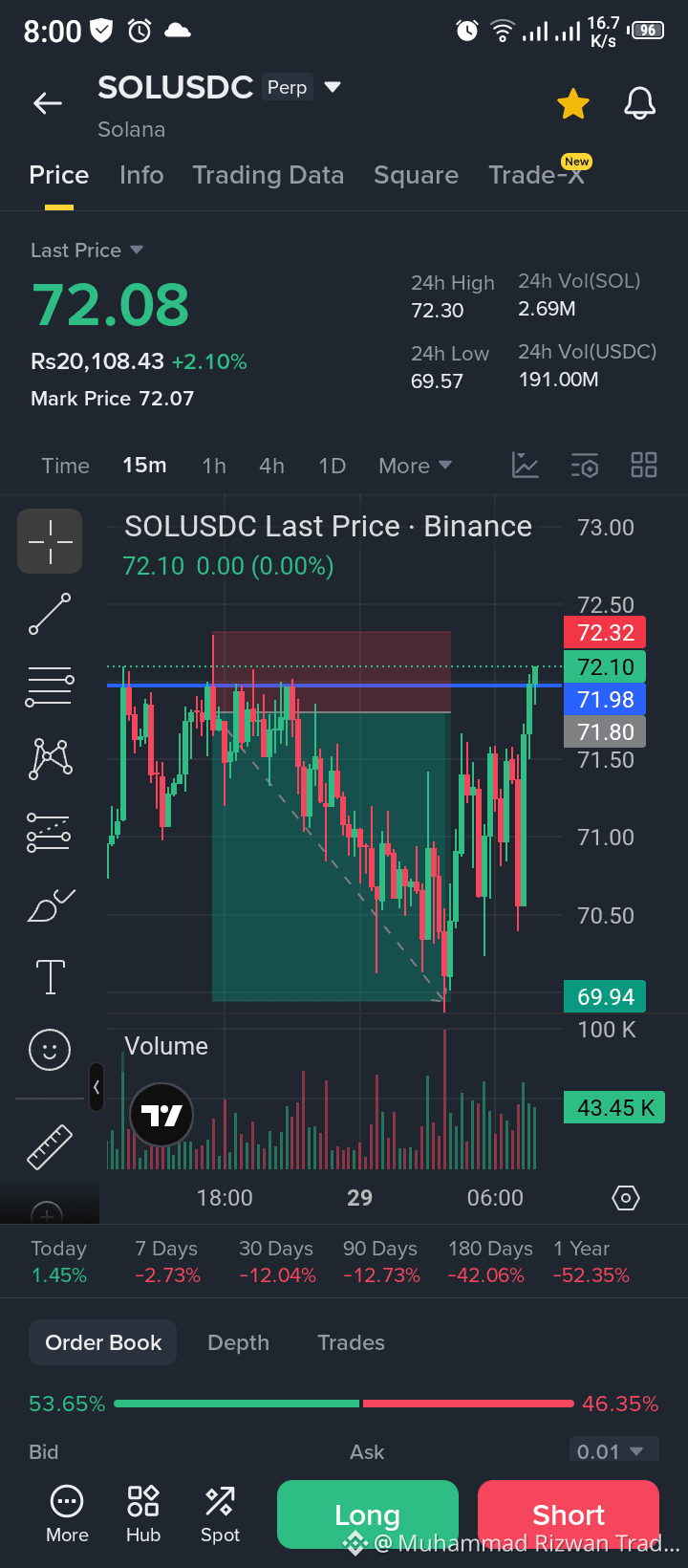688x1568 pixels.
Task: Click the 69.94 green price label
Action: point(606,996)
